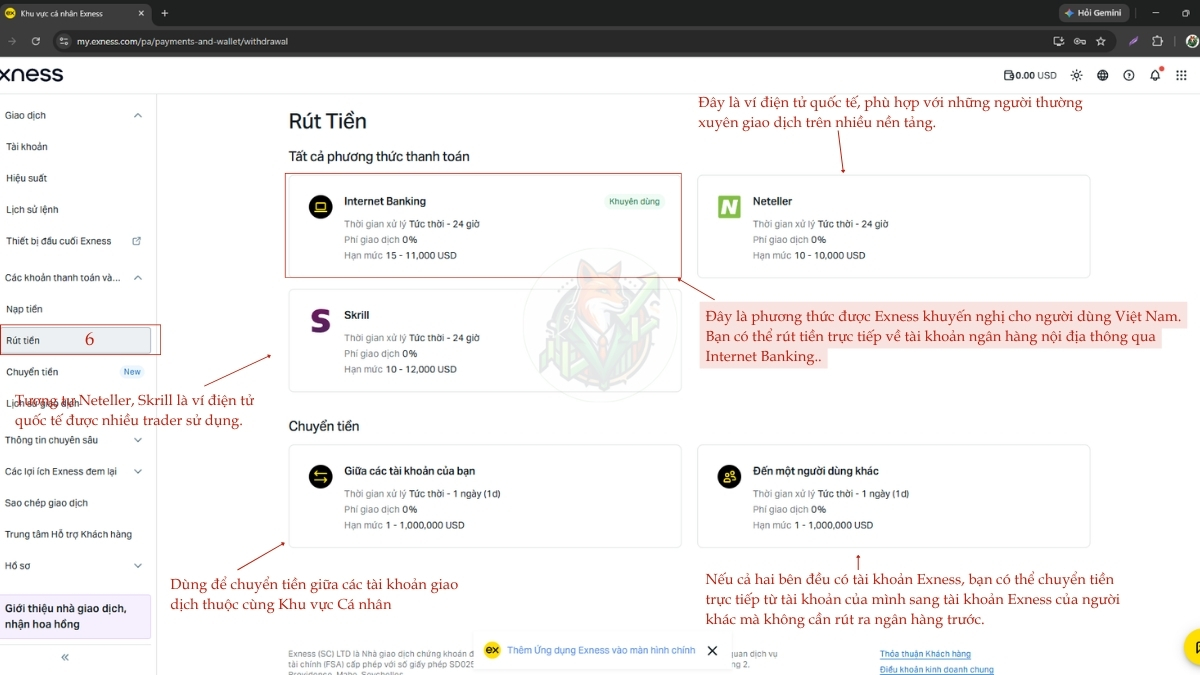Open Lịch sử lệnh in the sidebar
Image resolution: width=1200 pixels, height=675 pixels.
[x=32, y=210]
